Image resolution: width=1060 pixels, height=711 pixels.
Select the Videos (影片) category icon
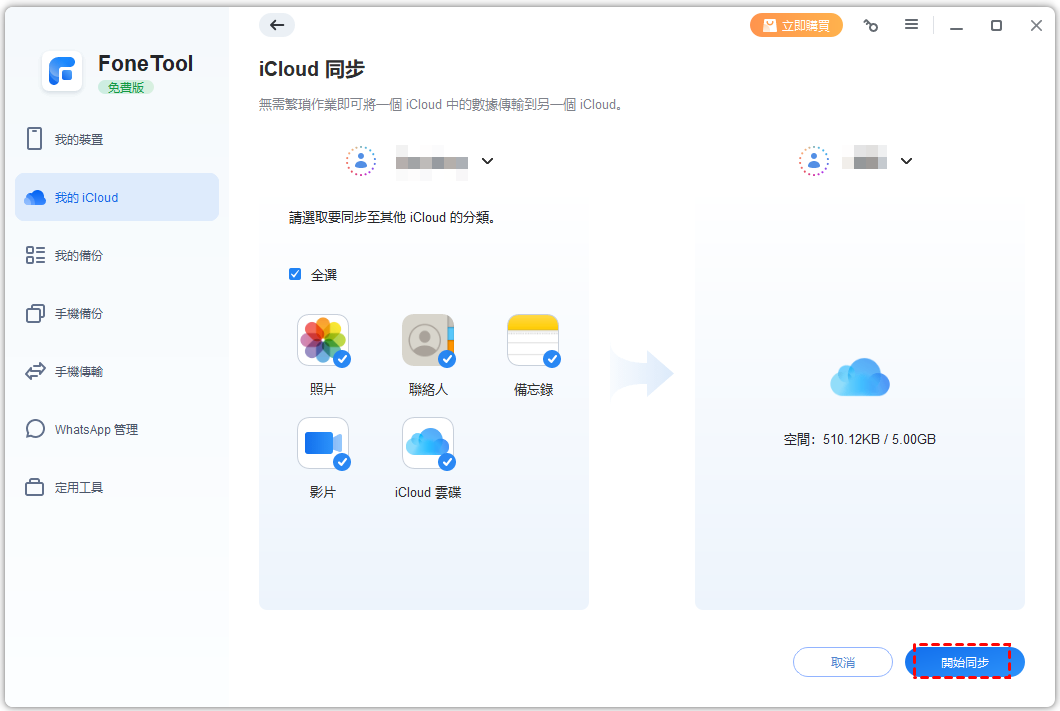(322, 443)
